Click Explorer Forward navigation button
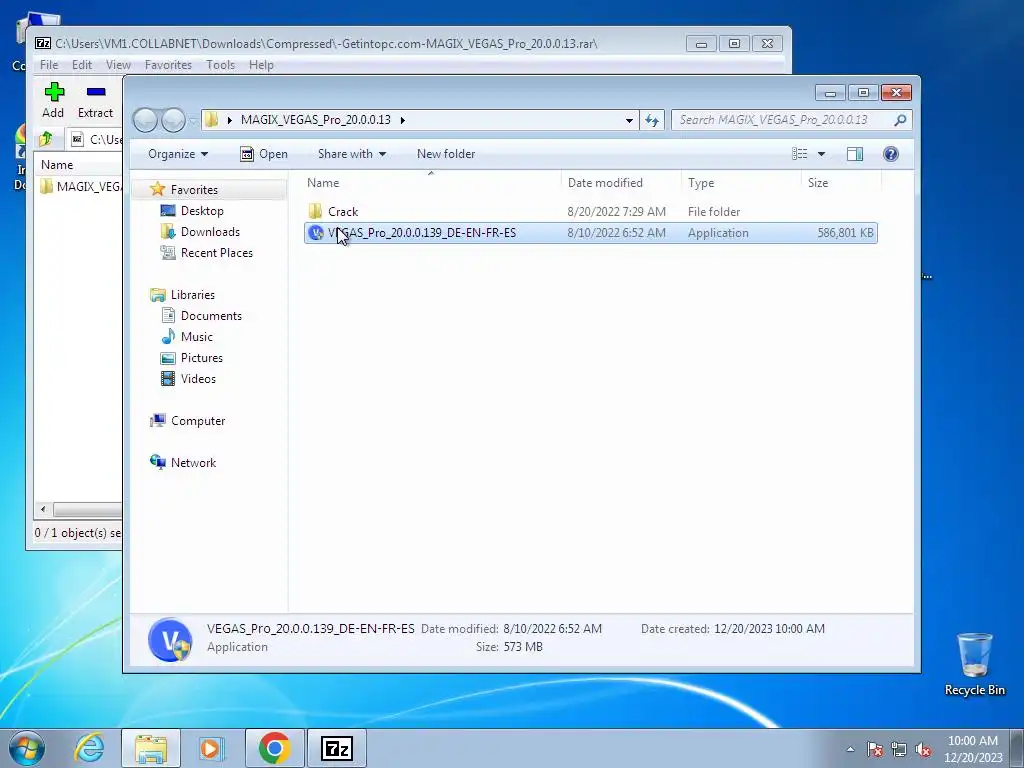The image size is (1024, 768). [173, 120]
